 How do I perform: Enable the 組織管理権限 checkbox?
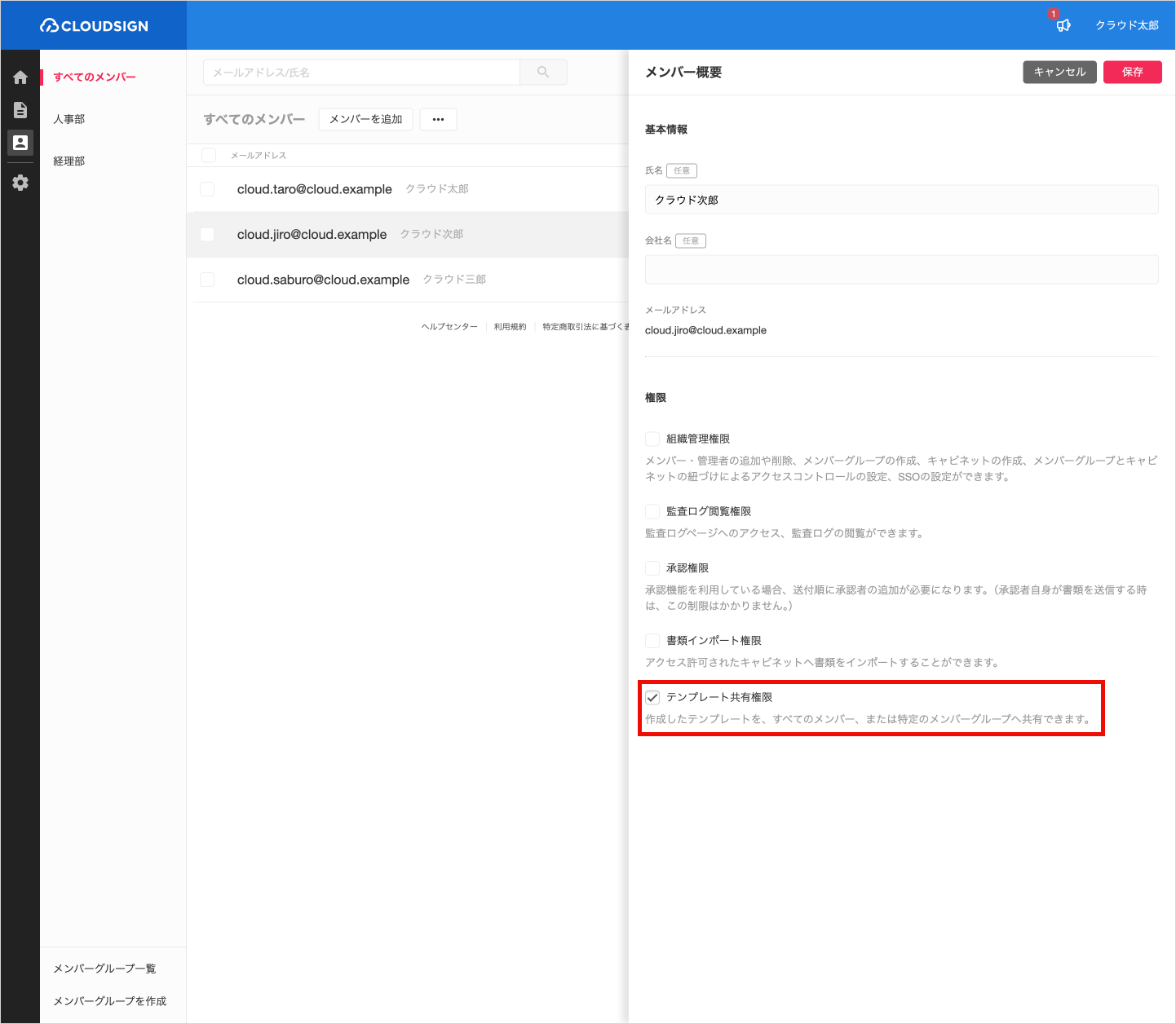click(652, 439)
